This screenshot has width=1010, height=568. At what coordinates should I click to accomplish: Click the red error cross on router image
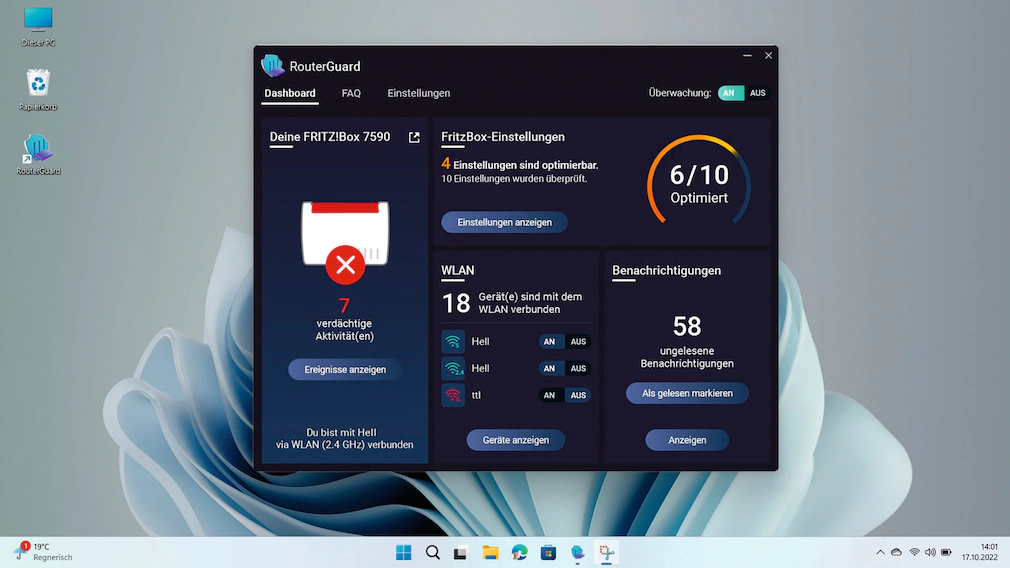345,265
